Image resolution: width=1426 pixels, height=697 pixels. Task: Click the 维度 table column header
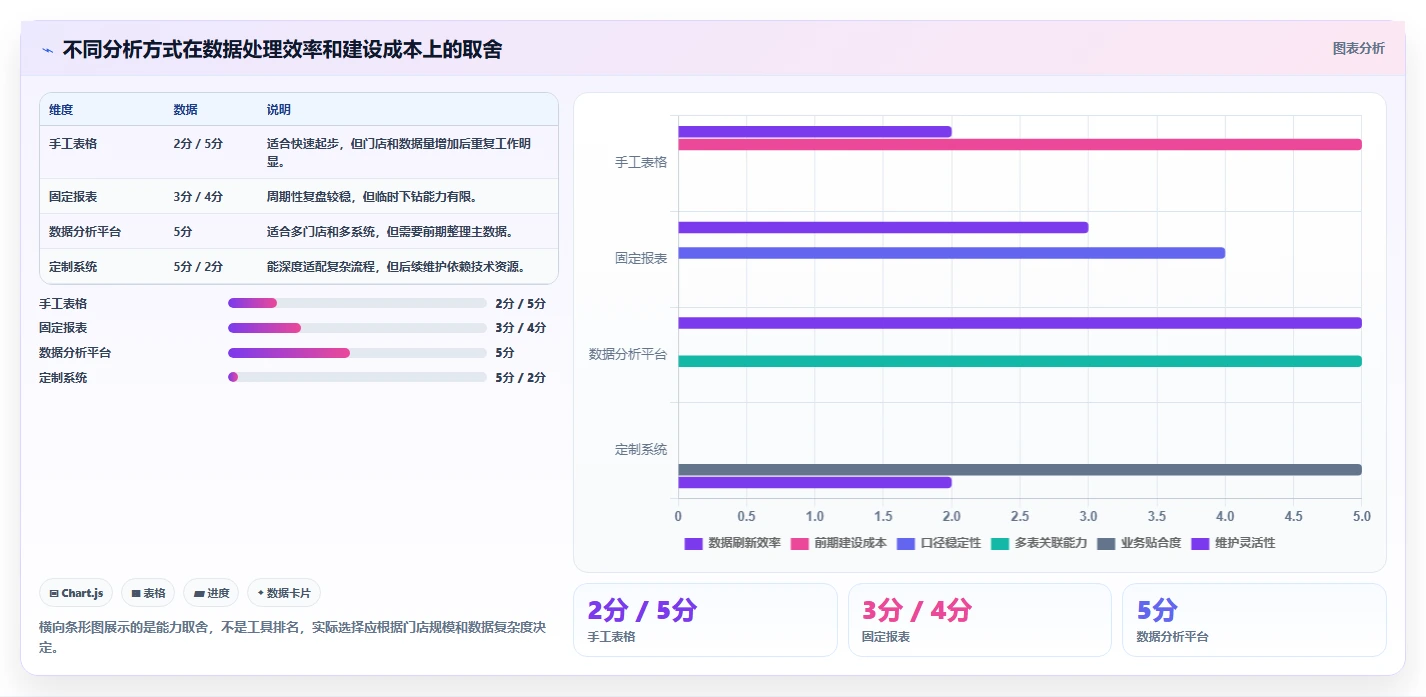tap(61, 110)
